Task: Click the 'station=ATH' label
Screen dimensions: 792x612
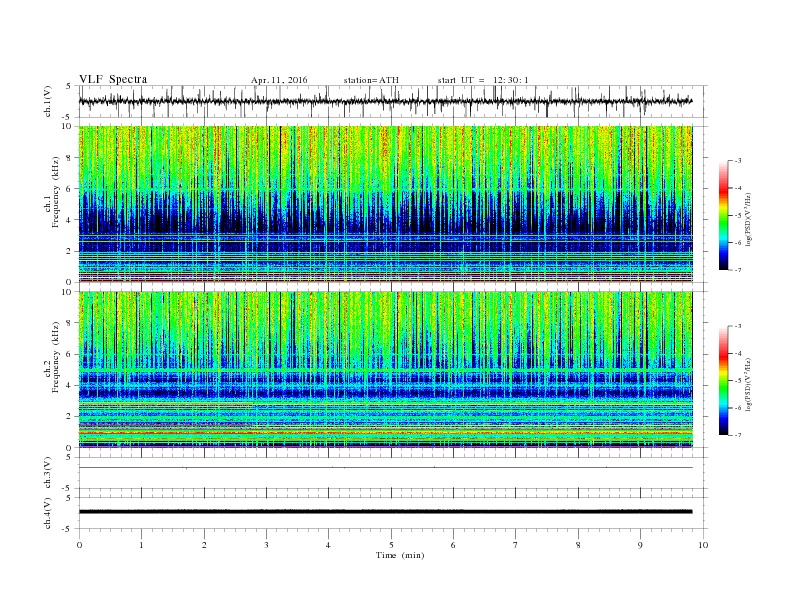Action: coord(371,80)
